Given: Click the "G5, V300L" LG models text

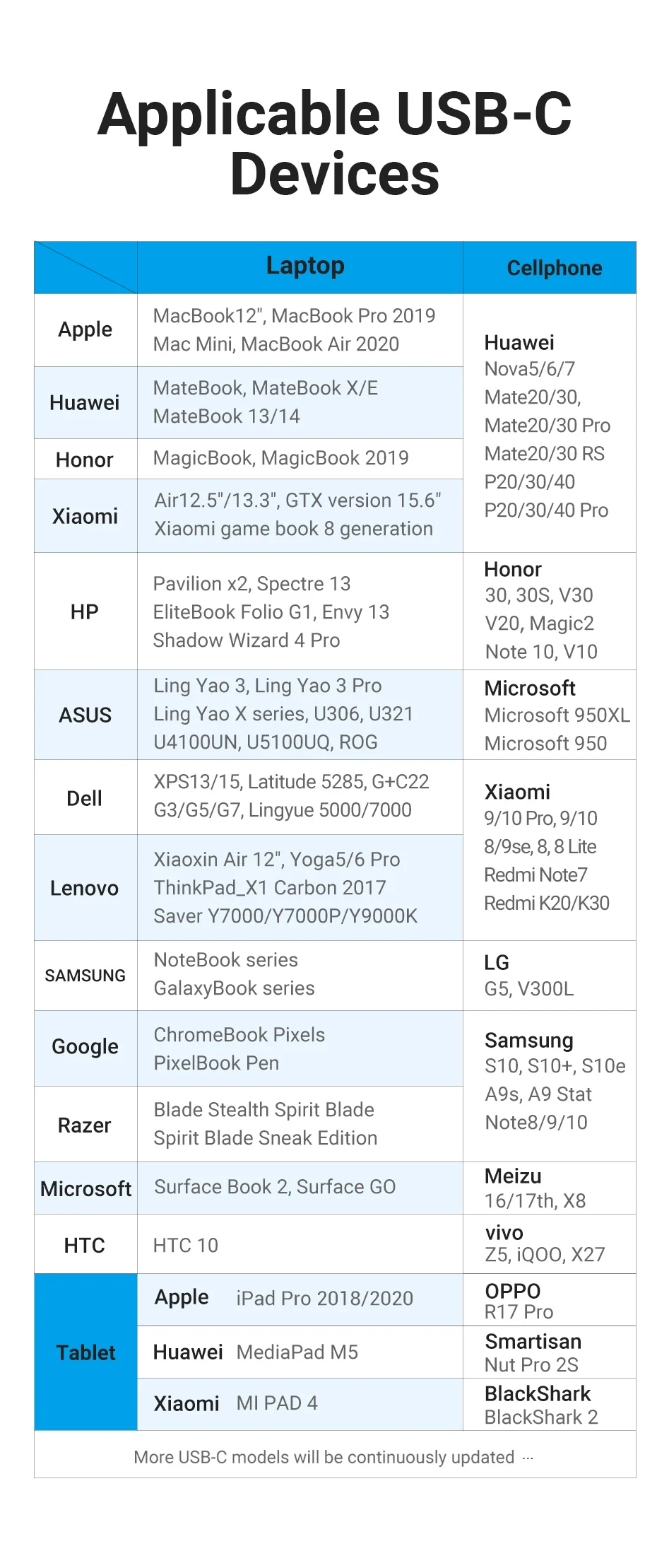Looking at the screenshot, I should pyautogui.click(x=529, y=988).
